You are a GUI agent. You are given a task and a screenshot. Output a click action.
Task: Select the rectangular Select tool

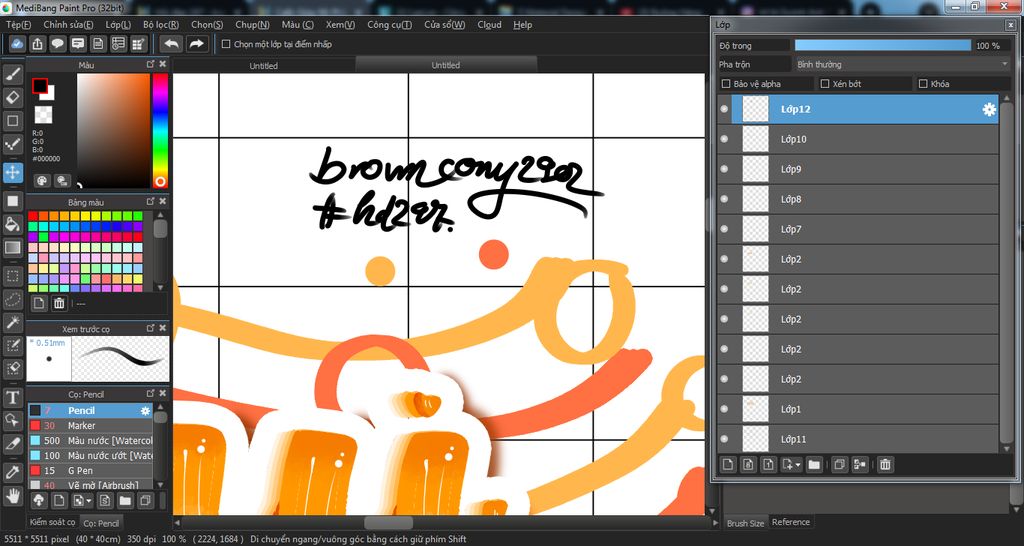(x=12, y=276)
